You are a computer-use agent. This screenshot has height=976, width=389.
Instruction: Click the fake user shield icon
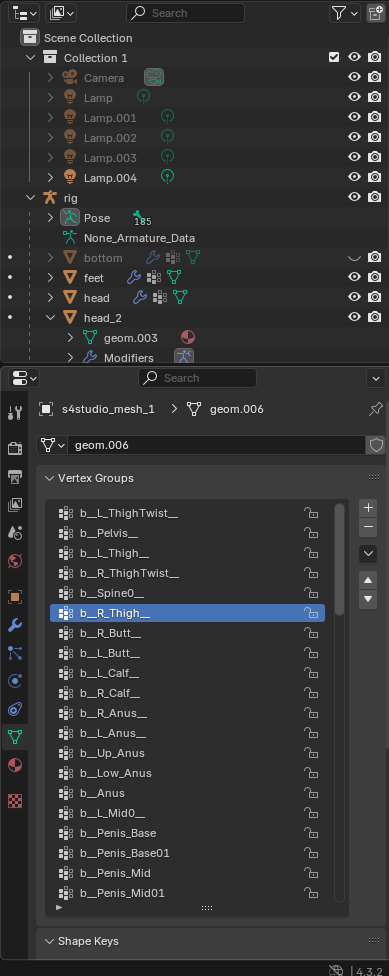point(376,445)
